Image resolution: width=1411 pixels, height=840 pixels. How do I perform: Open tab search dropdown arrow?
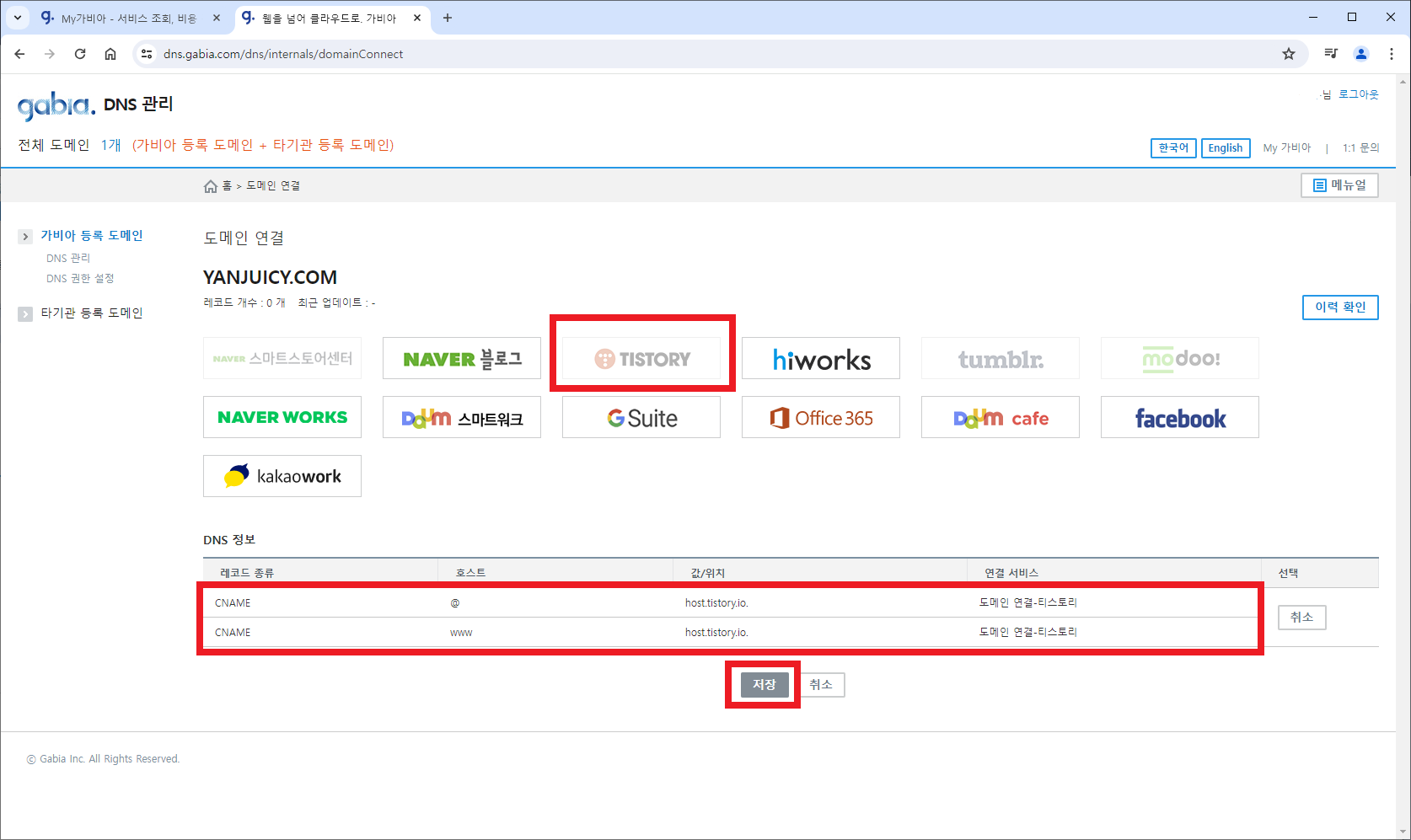18,18
